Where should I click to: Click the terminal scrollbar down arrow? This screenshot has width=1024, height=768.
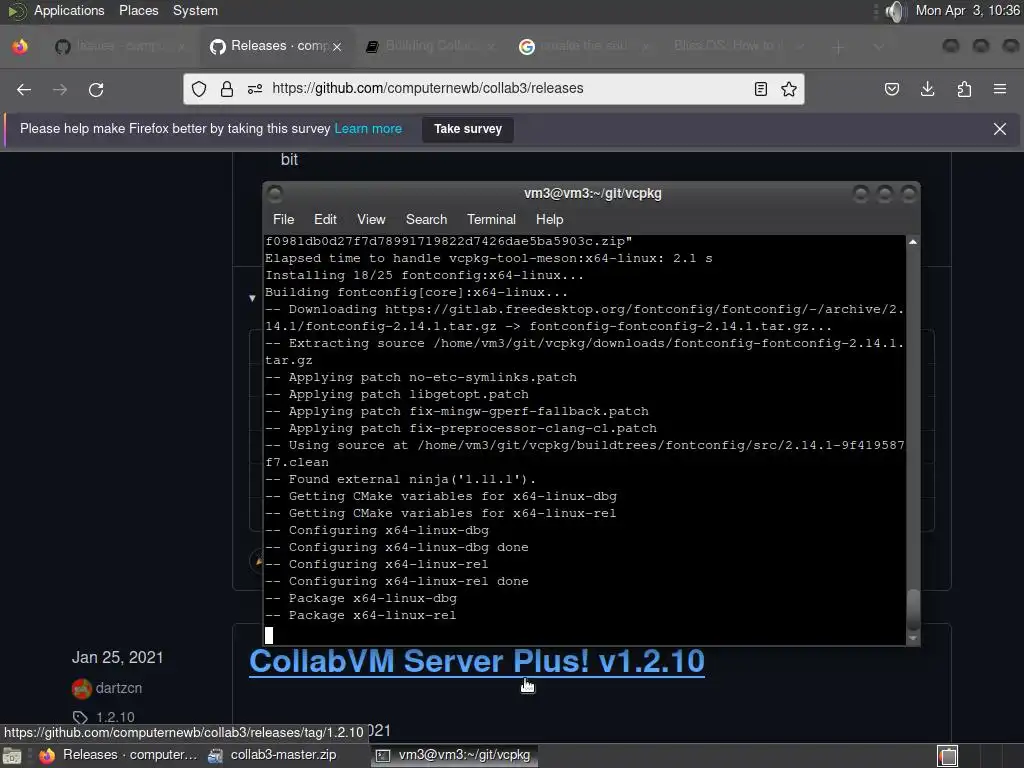913,638
